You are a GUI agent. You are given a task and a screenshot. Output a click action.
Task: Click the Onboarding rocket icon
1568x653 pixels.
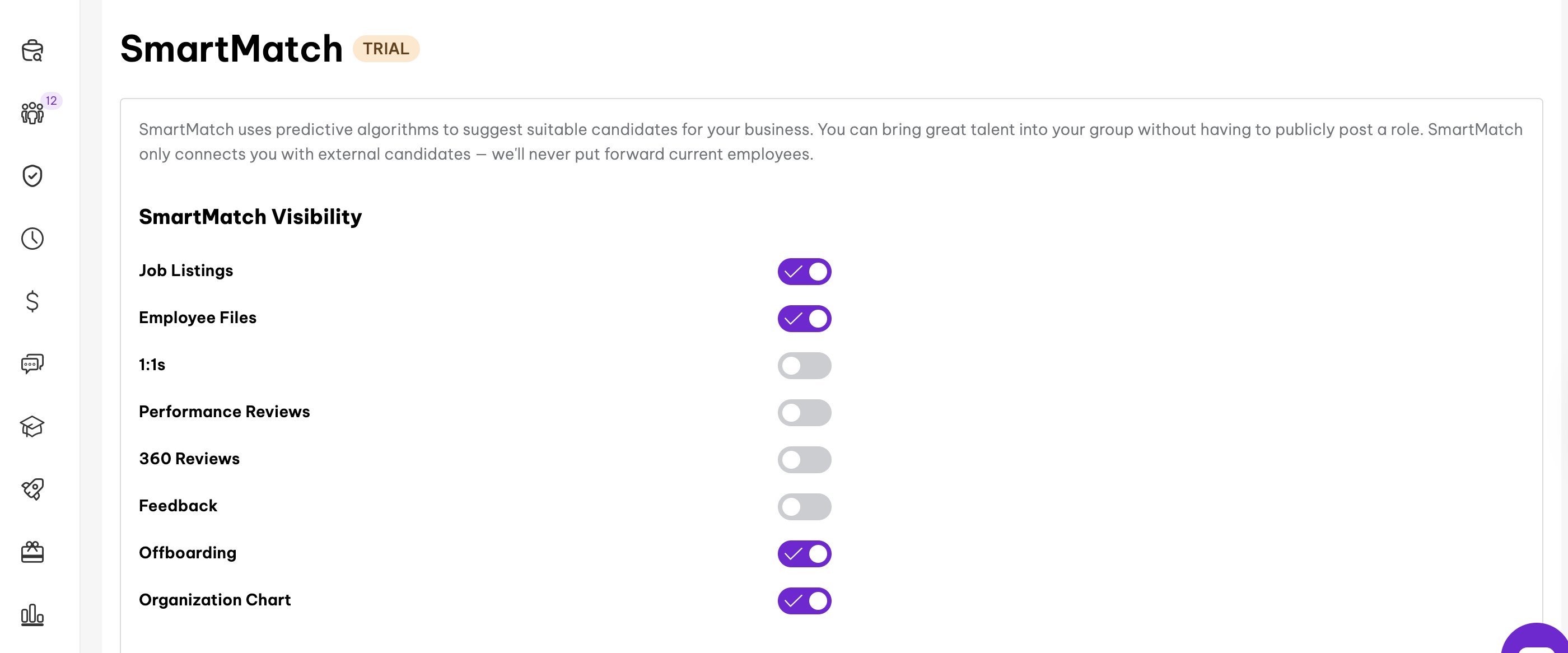32,489
